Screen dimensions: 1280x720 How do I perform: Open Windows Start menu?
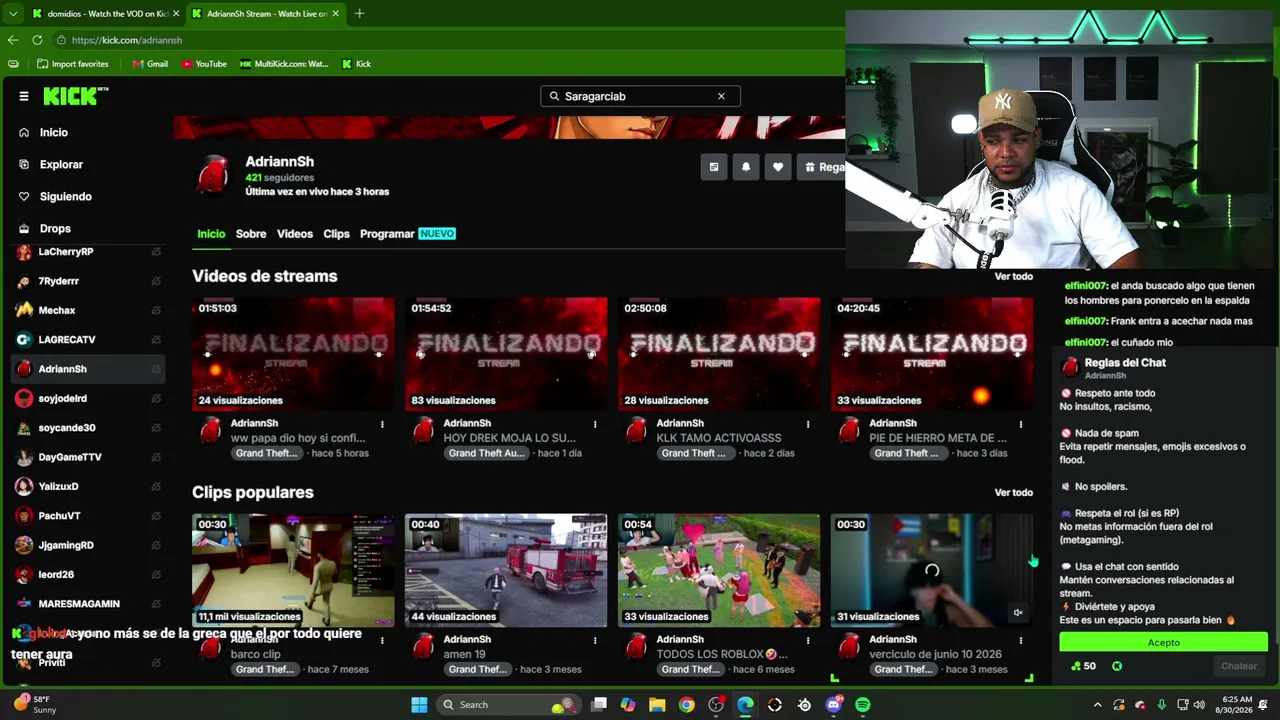420,705
